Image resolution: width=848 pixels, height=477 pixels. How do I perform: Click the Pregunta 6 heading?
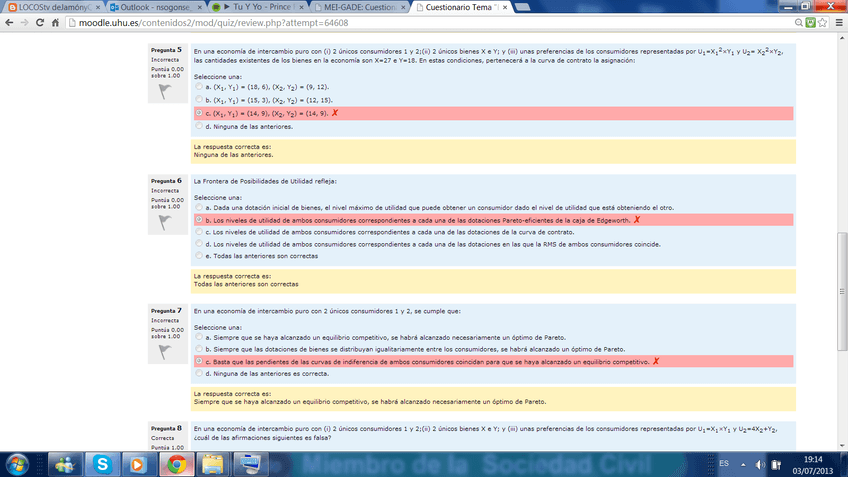167,181
